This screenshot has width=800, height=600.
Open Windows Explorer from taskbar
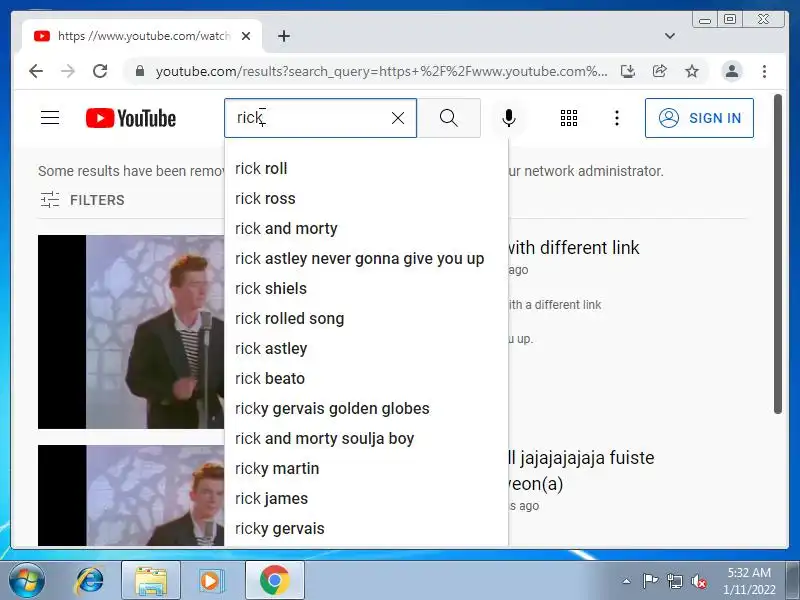click(151, 580)
